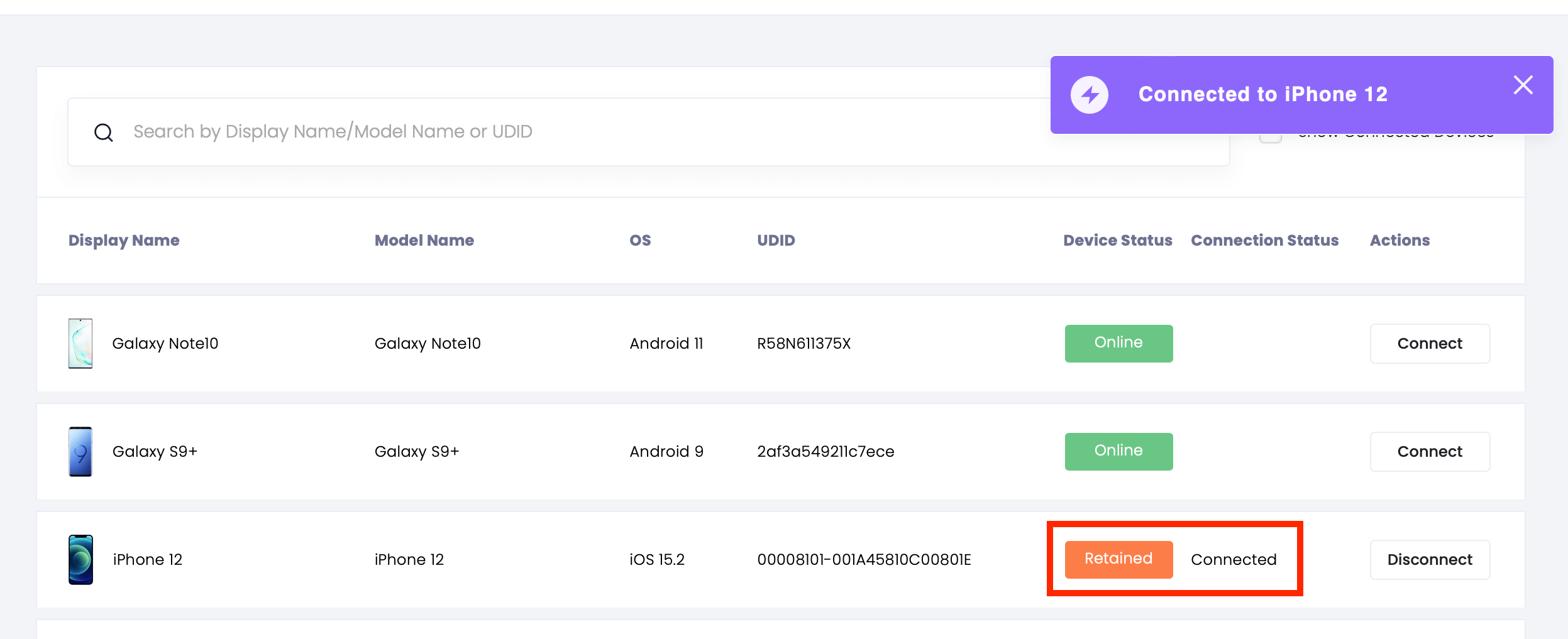
Task: Select the UDID 2af3a549211c7ece
Action: click(825, 452)
